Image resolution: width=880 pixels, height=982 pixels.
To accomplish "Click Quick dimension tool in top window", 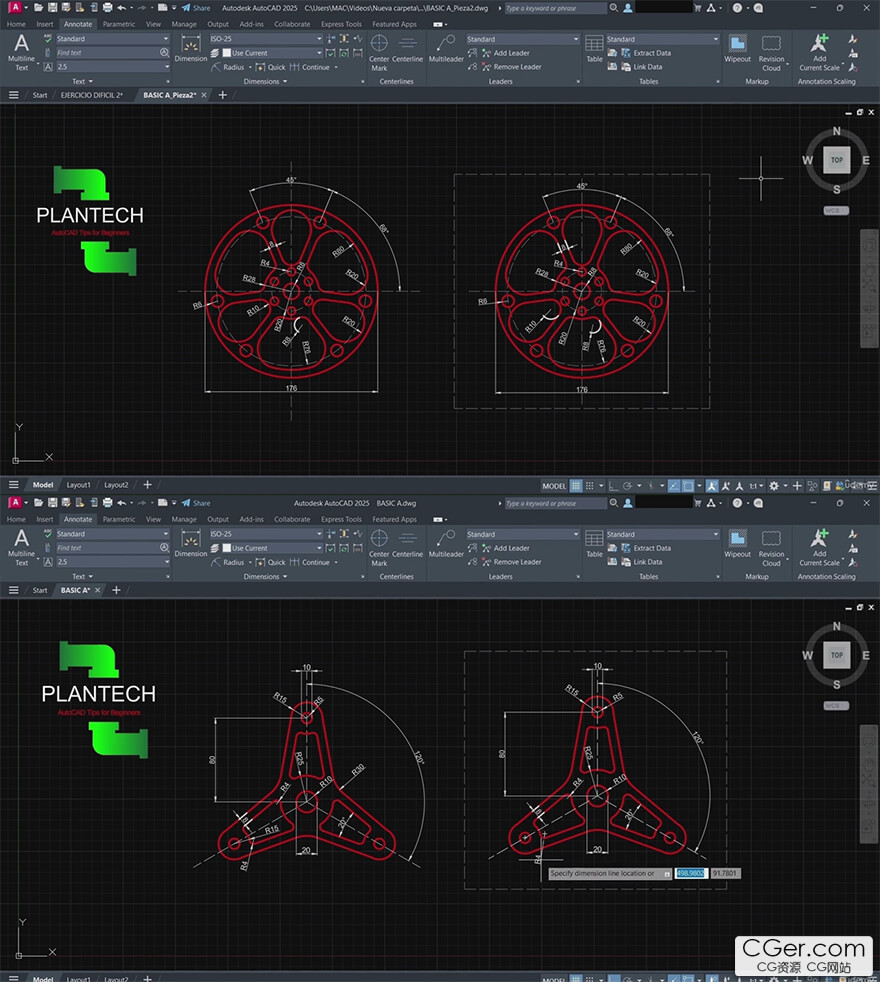I will 271,67.
